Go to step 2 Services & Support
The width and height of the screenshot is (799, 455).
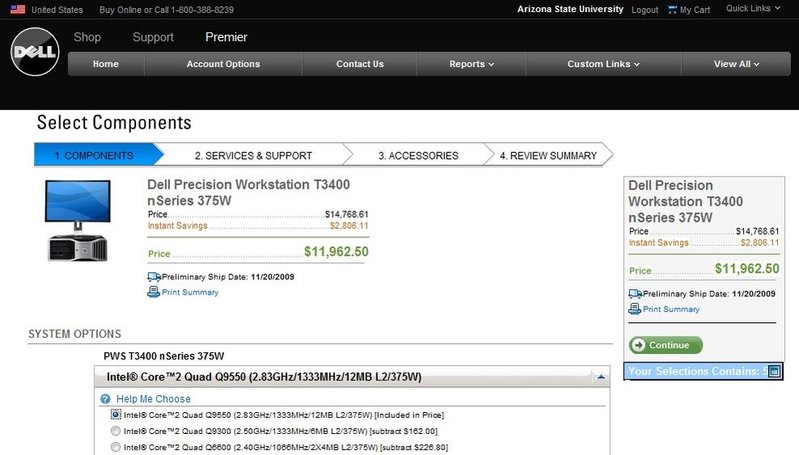point(253,155)
